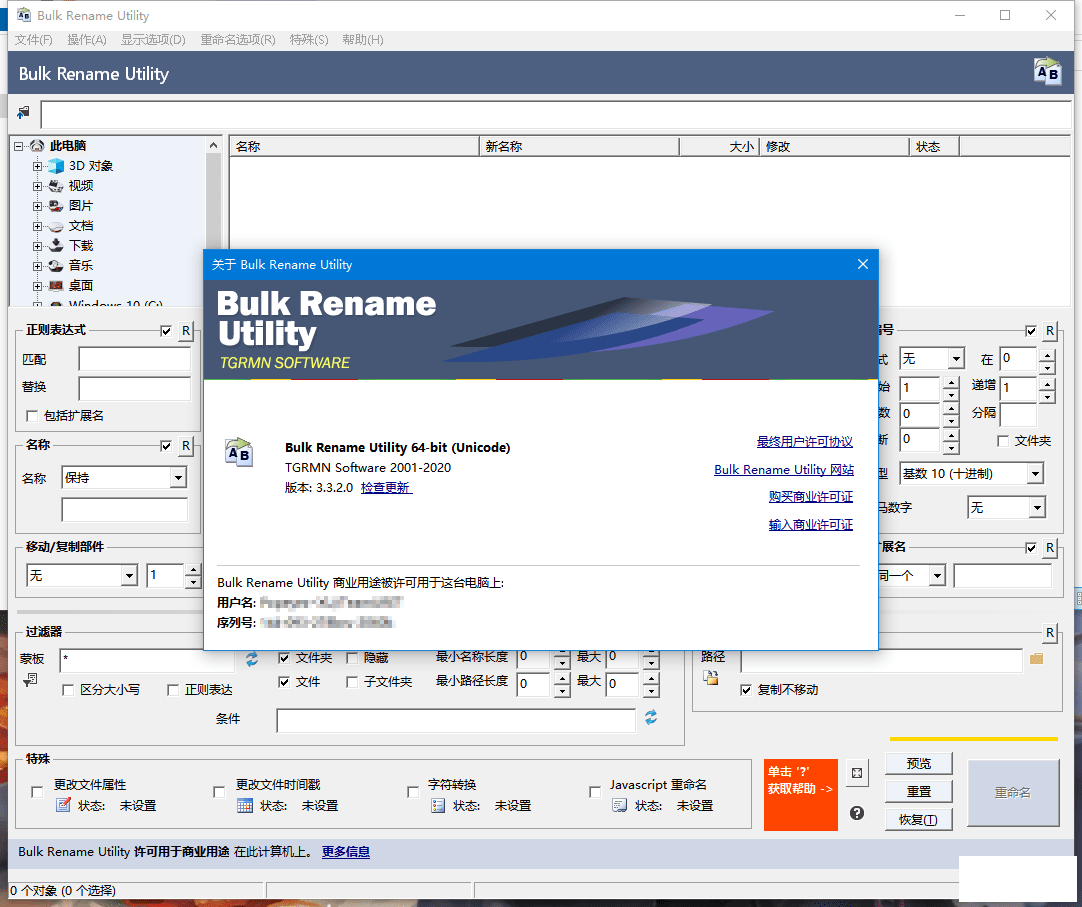Image resolution: width=1082 pixels, height=907 pixels.
Task: Enable the Javascript 重命名 checkbox
Action: 595,792
